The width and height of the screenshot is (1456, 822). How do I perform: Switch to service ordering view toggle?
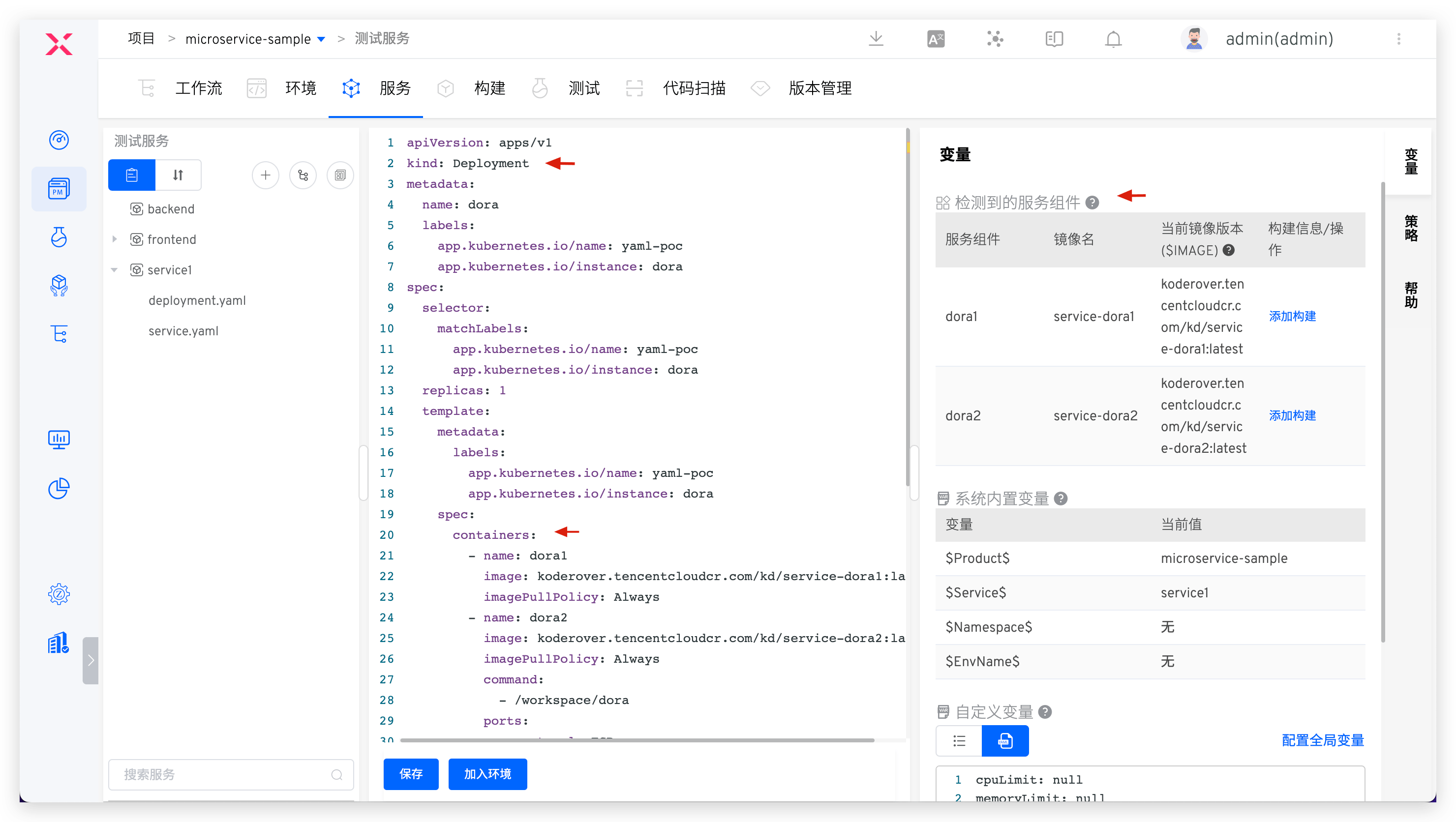[178, 175]
